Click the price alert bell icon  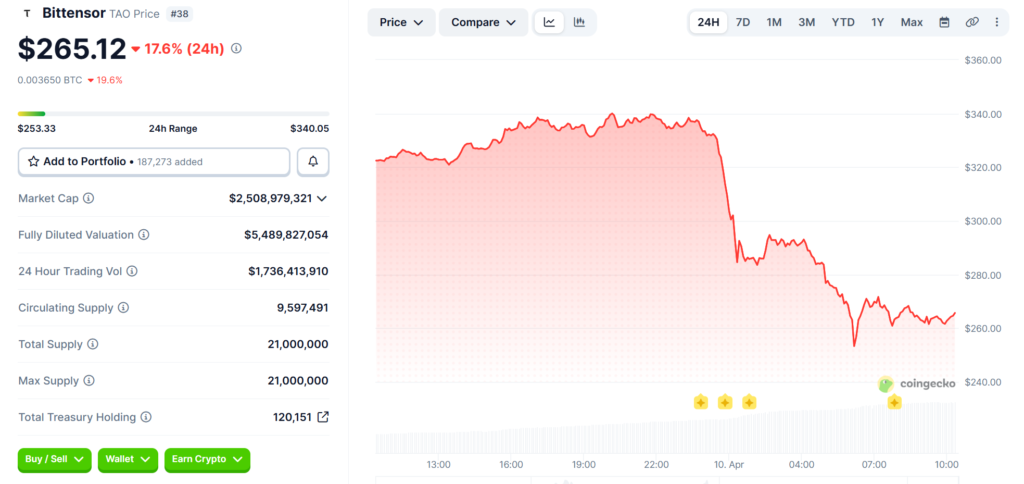pyautogui.click(x=313, y=161)
